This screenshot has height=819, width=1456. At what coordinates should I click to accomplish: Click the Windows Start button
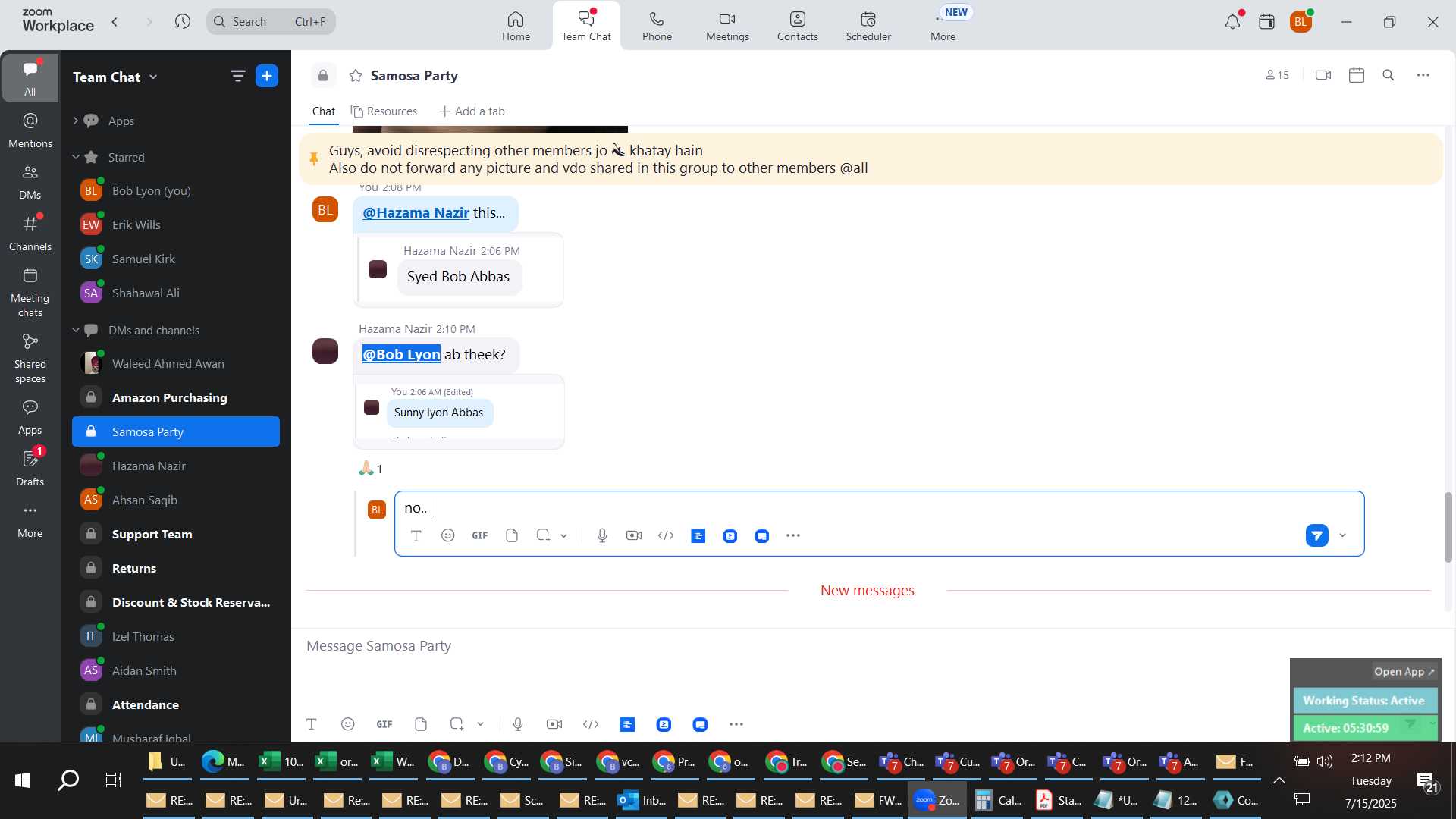[x=23, y=780]
